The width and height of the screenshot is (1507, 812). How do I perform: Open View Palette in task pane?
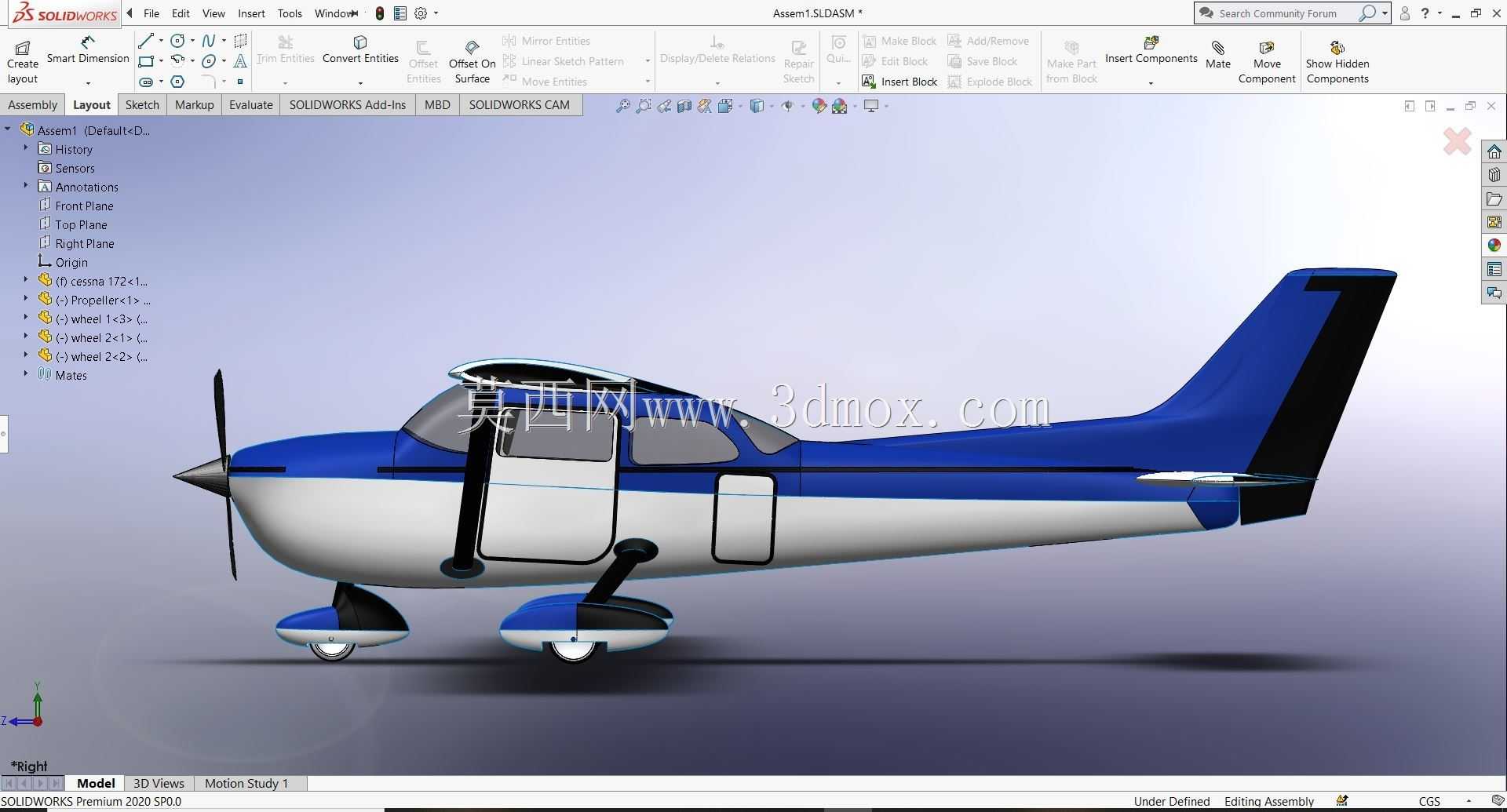pos(1494,222)
